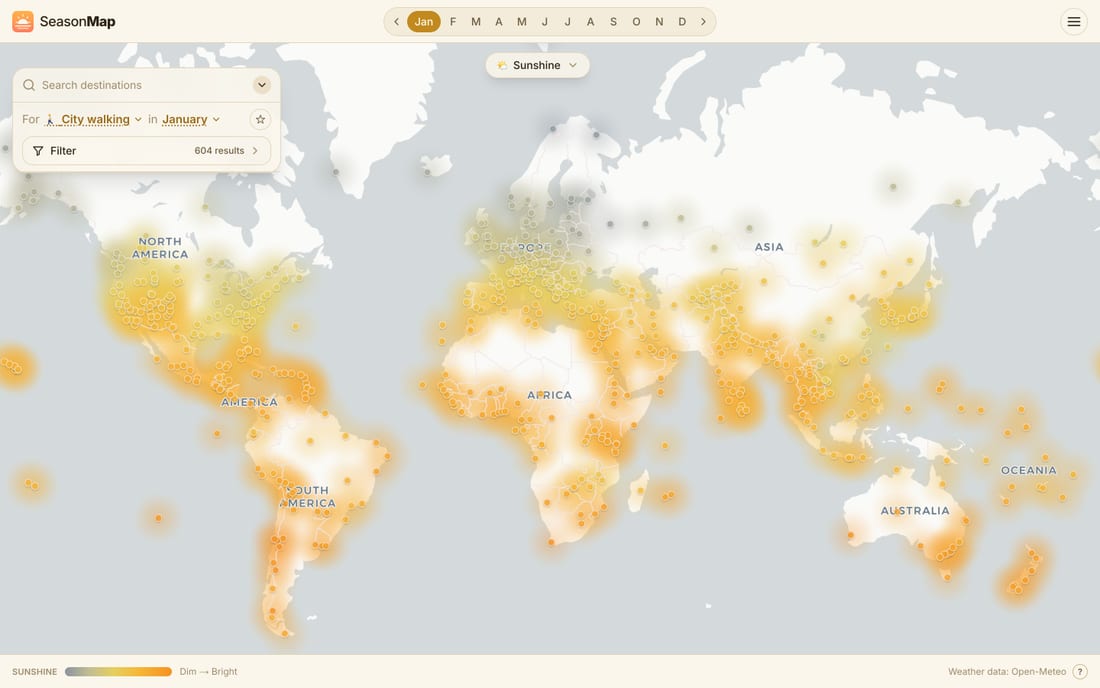This screenshot has width=1100, height=688.
Task: Select the second M (May) month tab
Action: pos(522,22)
